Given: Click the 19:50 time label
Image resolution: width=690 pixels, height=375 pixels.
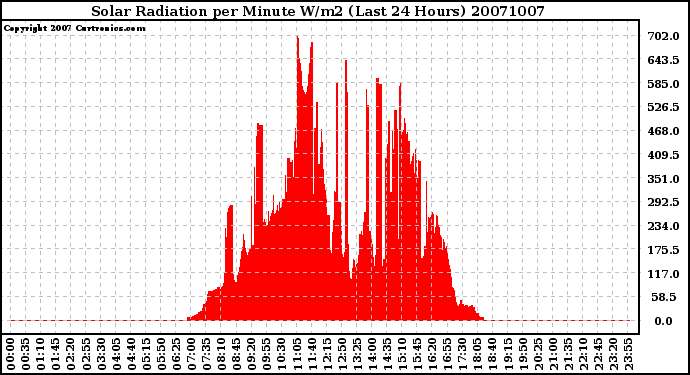Looking at the screenshot, I should click(x=523, y=355).
